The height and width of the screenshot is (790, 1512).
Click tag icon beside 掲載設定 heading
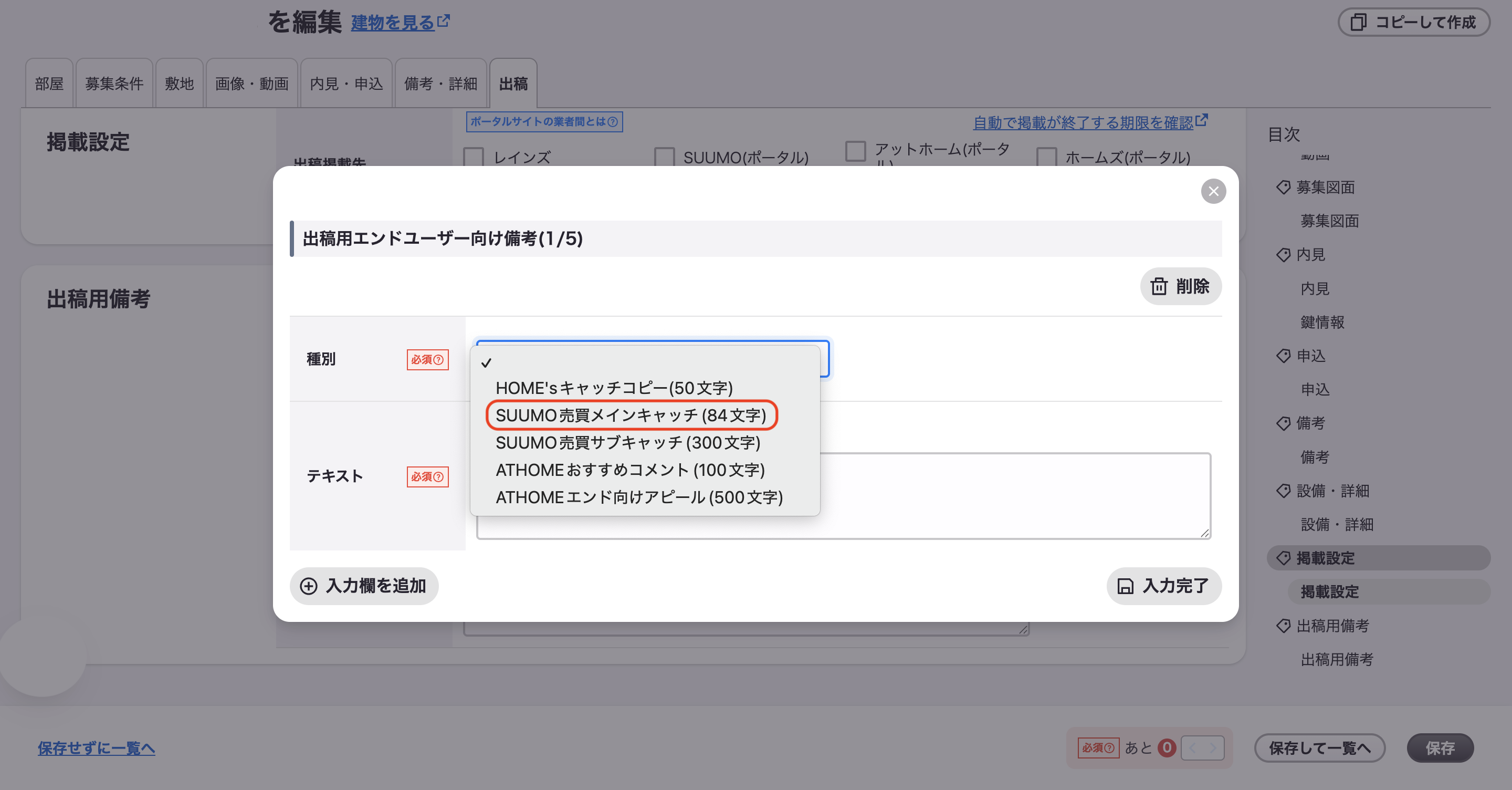pyautogui.click(x=1283, y=558)
